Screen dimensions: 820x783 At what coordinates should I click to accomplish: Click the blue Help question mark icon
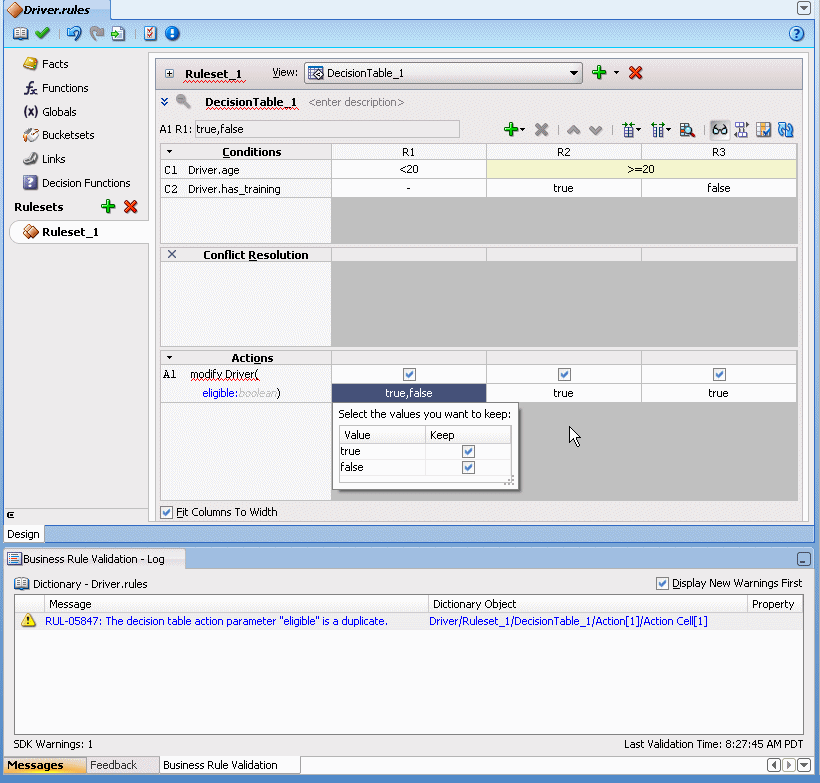pyautogui.click(x=796, y=33)
